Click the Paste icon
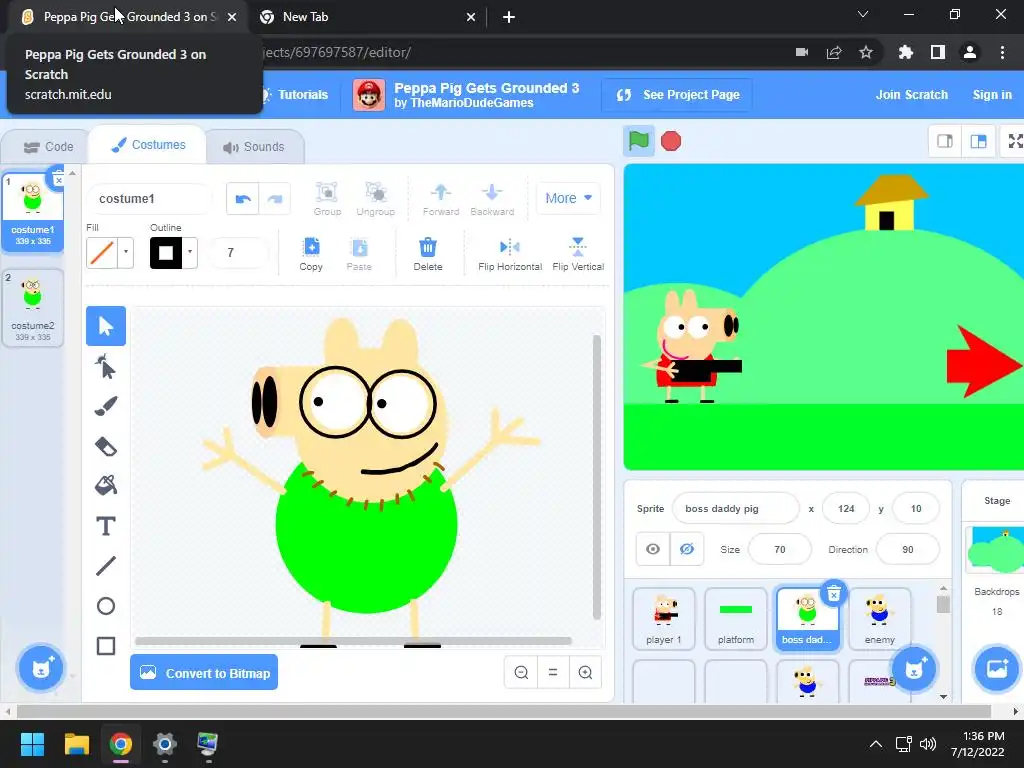The height and width of the screenshot is (768, 1024). pos(359,254)
